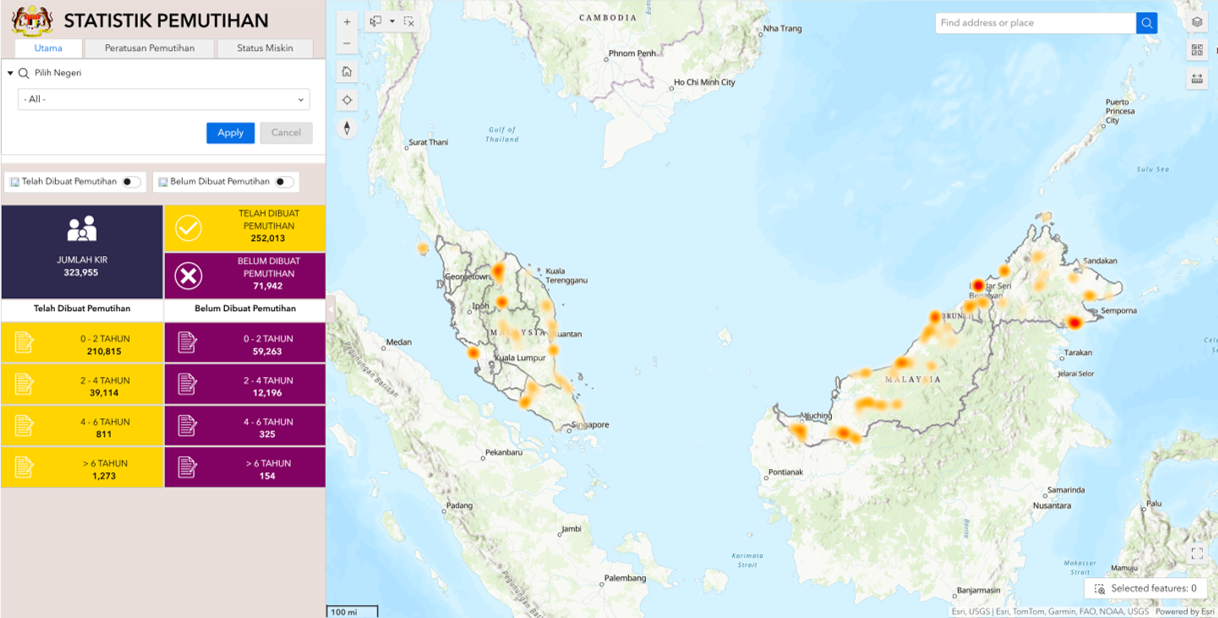The width and height of the screenshot is (1218, 618).
Task: Toggle the Belum Dibuat Pemutihan layer switch
Action: (284, 182)
